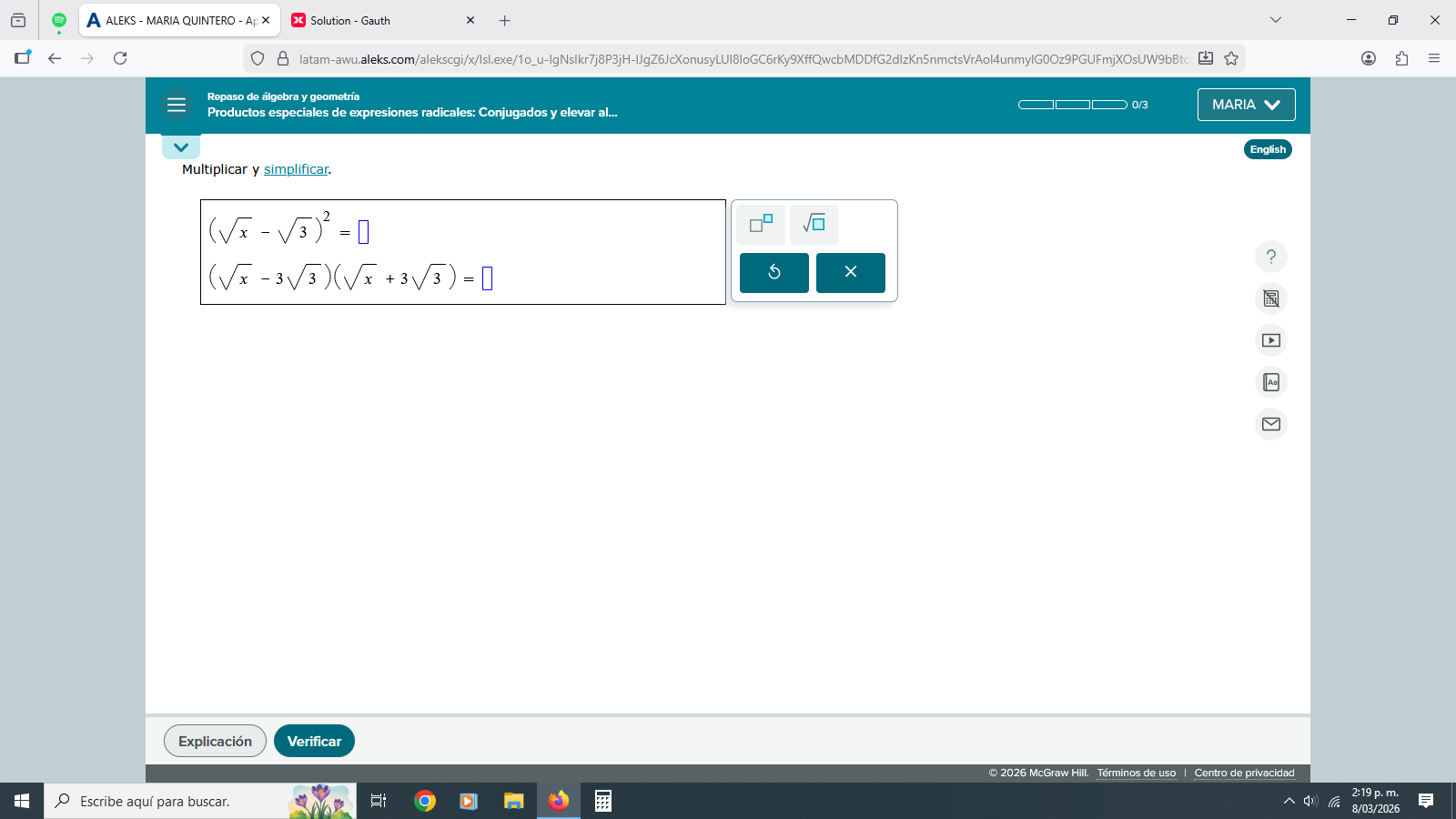Viewport: 1456px width, 819px height.
Task: Open the browser tab list dropdown
Action: (1275, 20)
